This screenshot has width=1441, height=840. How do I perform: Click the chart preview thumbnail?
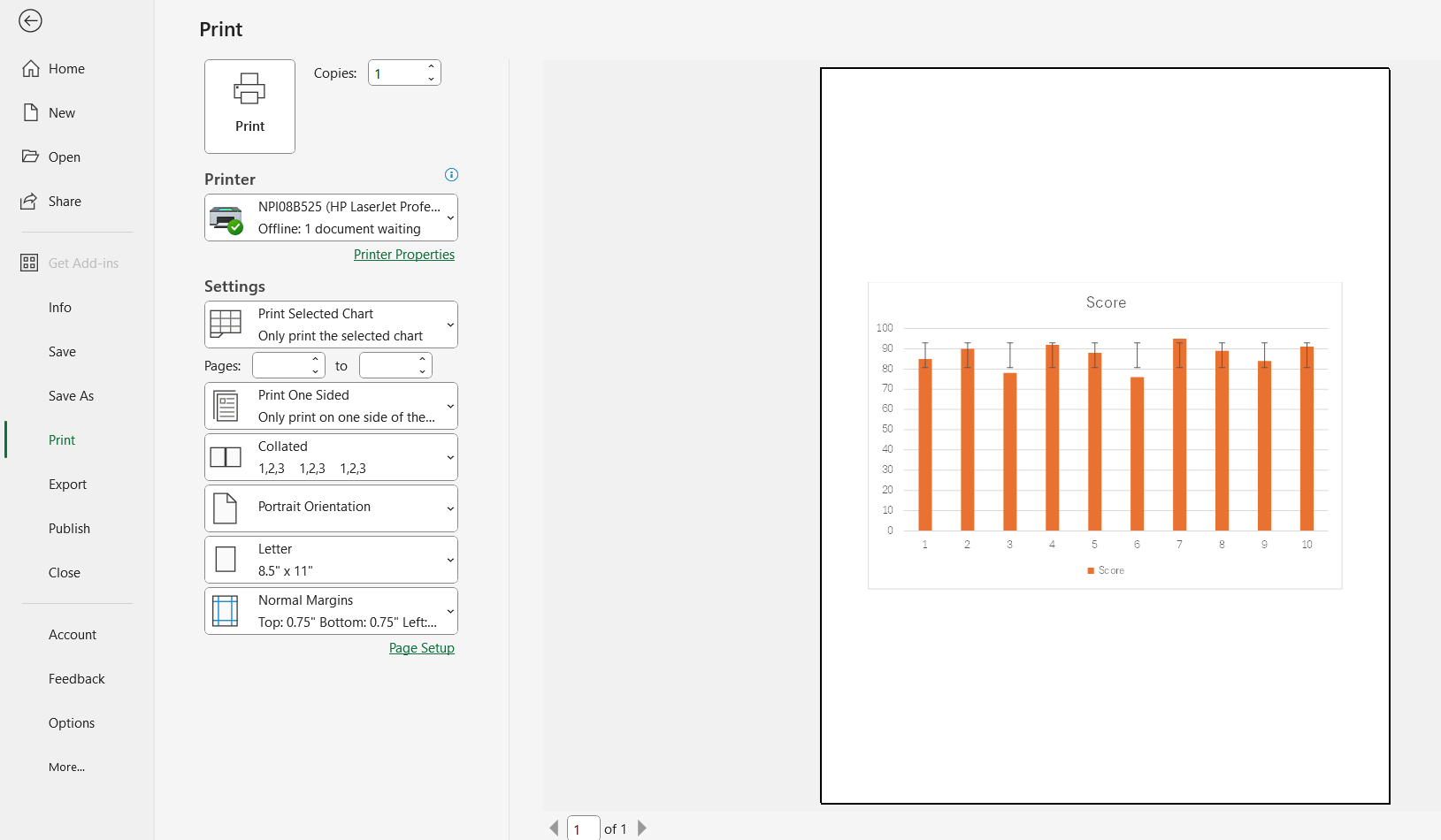(1105, 435)
